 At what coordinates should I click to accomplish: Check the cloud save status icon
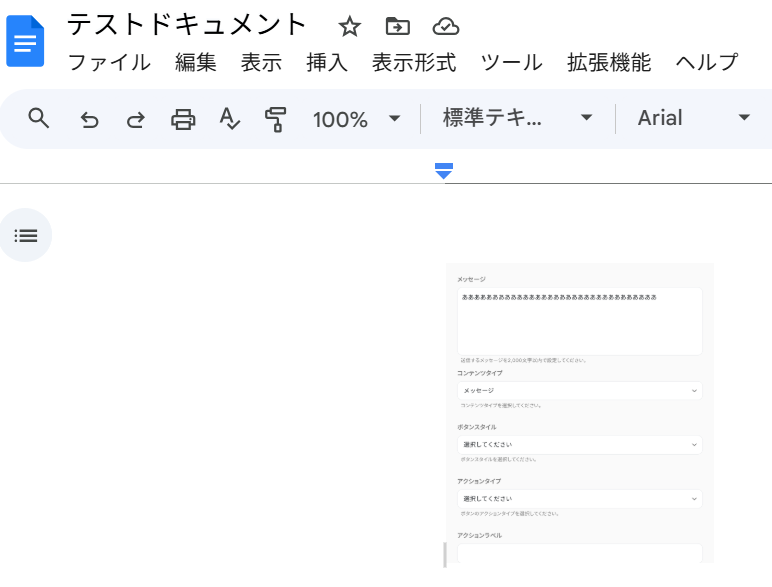pyautogui.click(x=446, y=26)
